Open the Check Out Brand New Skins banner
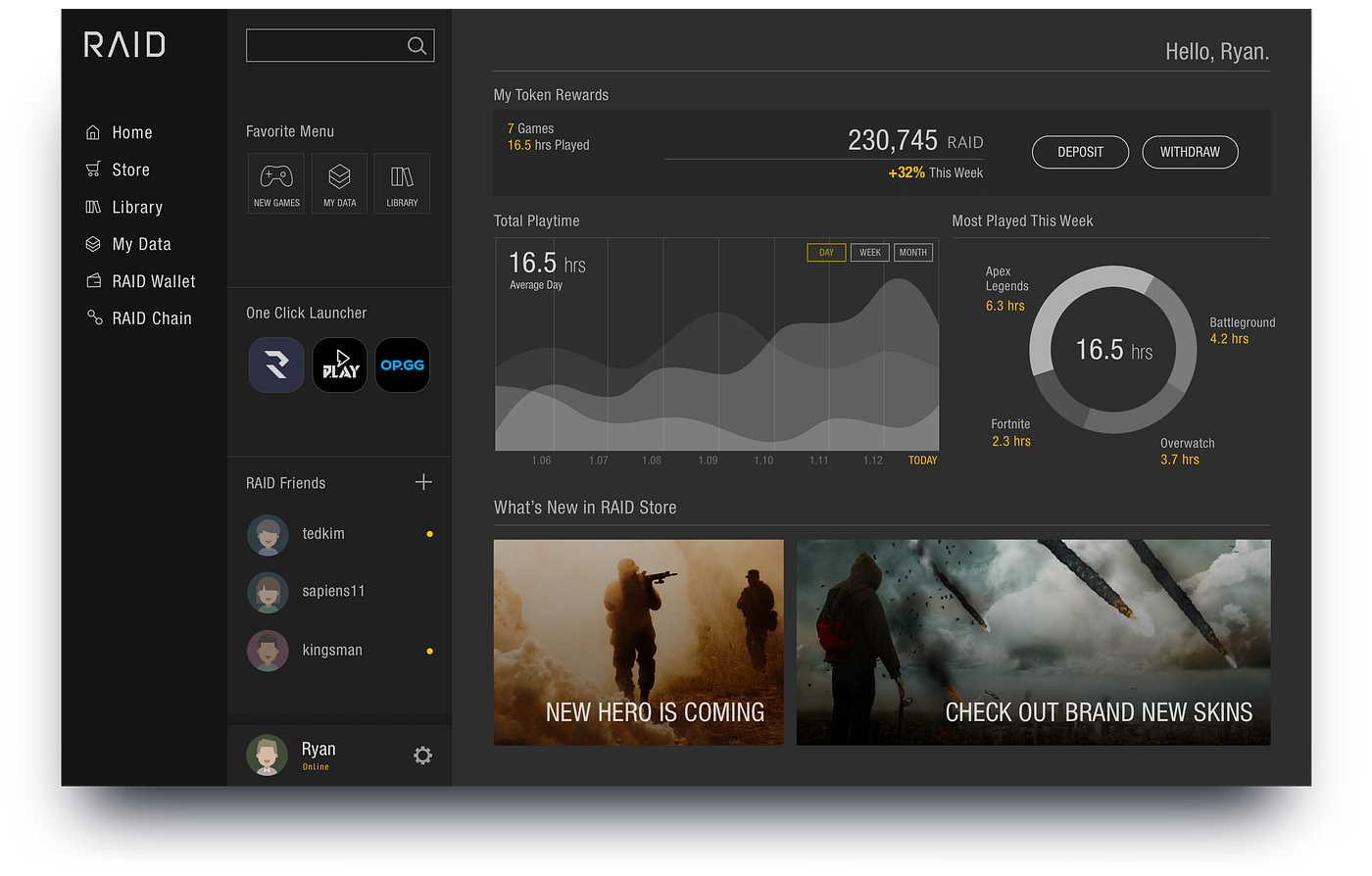Viewport: 1372px width, 876px height. pos(1034,643)
